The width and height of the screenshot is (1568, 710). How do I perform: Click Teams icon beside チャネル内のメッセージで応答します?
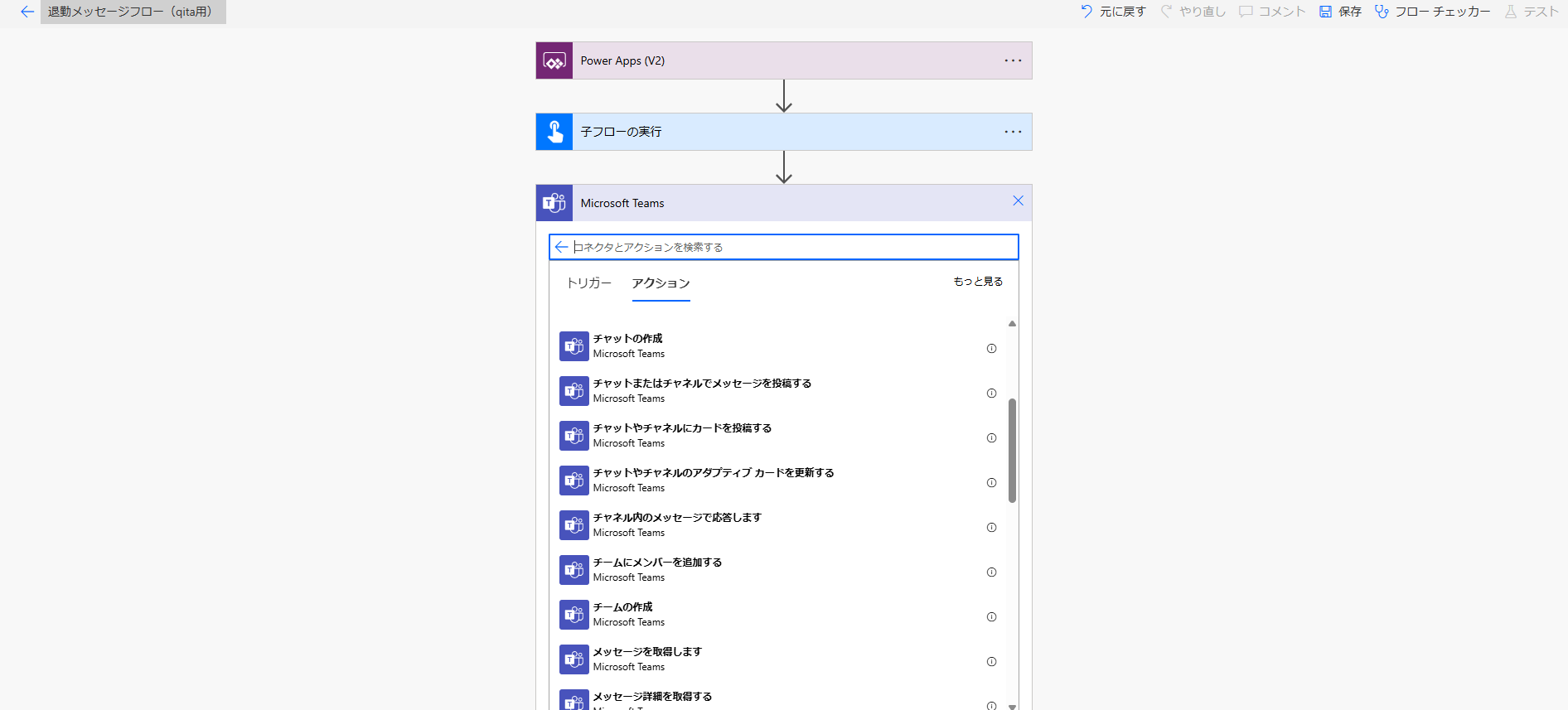pyautogui.click(x=574, y=525)
